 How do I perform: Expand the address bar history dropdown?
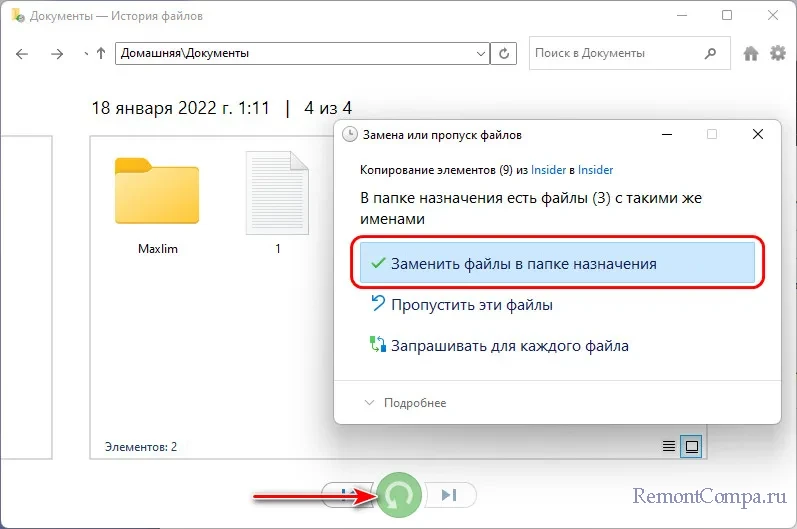click(482, 53)
